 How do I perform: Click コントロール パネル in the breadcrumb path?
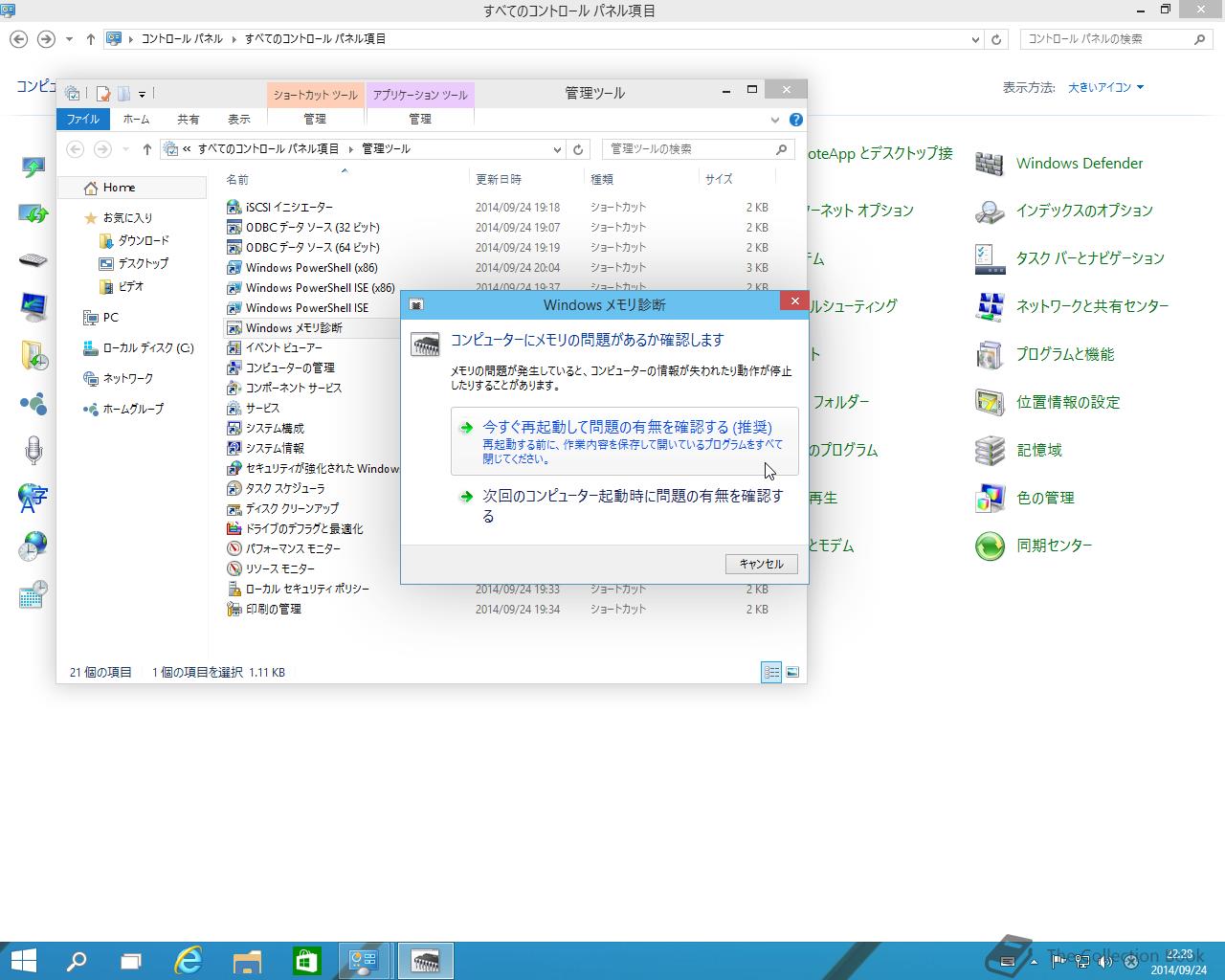[182, 39]
